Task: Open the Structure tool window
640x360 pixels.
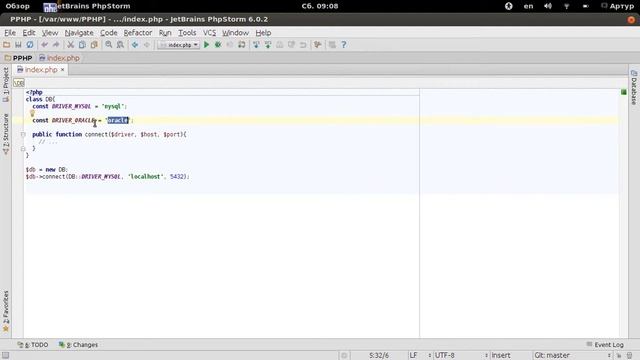Action: tap(6, 134)
